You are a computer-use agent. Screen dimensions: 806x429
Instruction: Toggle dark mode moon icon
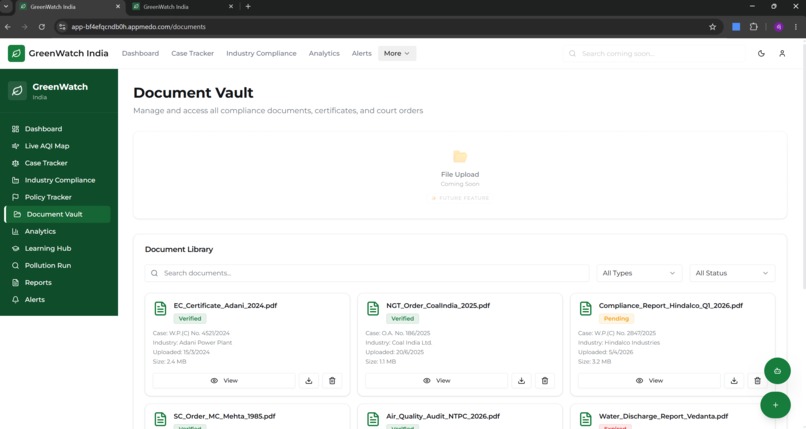tap(761, 53)
